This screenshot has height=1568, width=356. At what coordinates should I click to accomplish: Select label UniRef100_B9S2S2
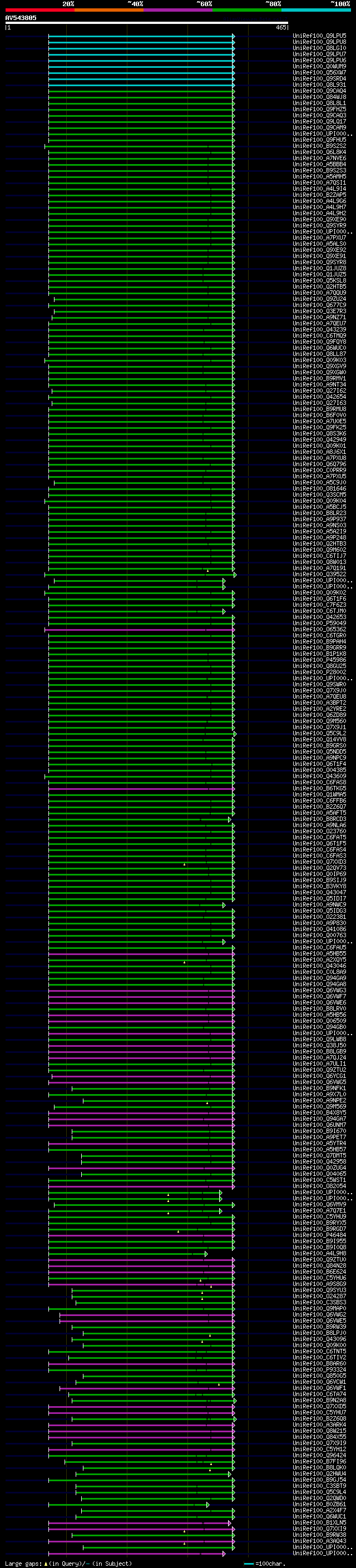(x=319, y=146)
